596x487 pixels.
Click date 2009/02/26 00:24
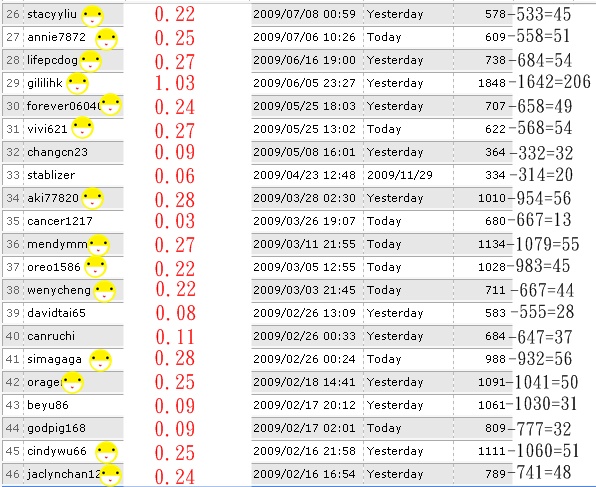click(304, 359)
